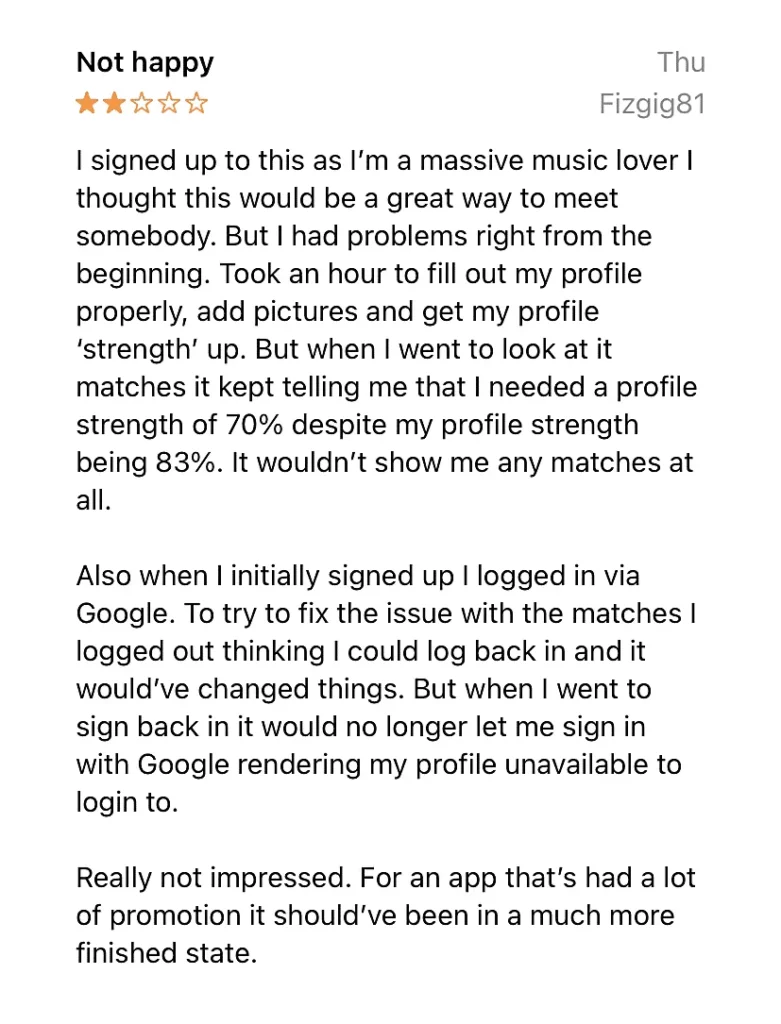The image size is (781, 1024).
Task: Click the text 'strength of 70%'
Action: (x=180, y=424)
